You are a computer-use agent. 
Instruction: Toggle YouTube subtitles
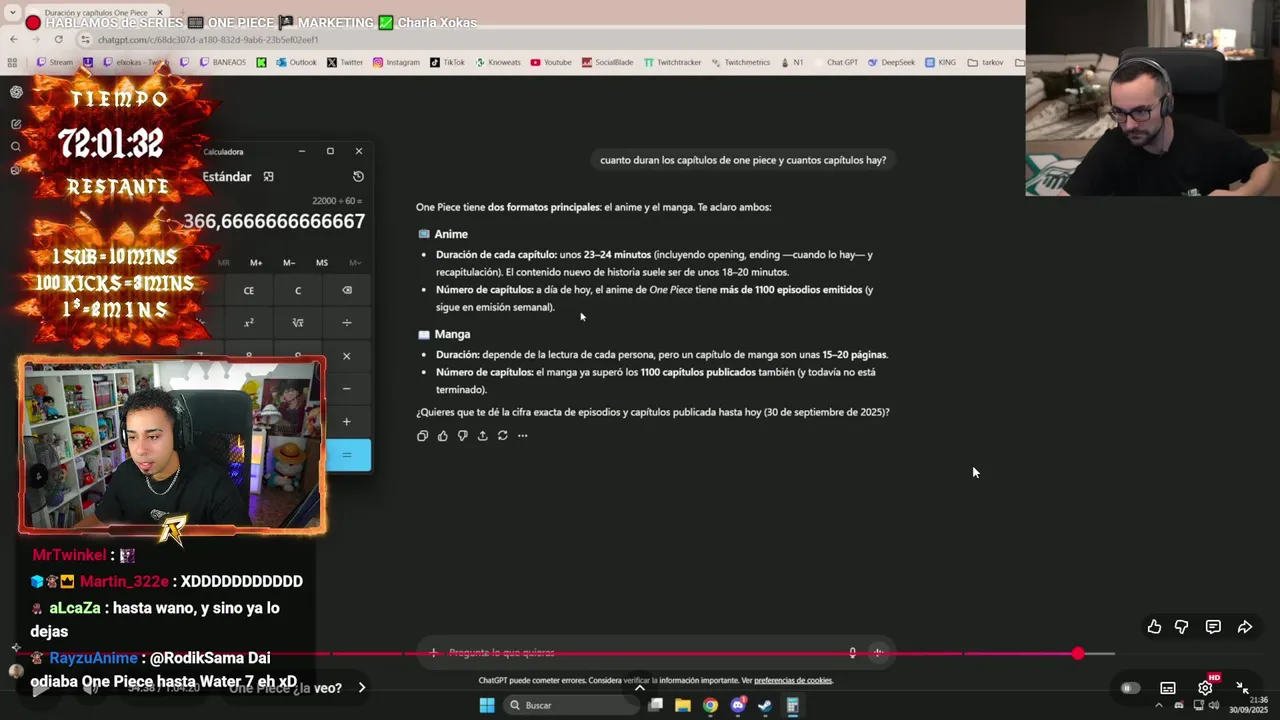click(x=1167, y=688)
